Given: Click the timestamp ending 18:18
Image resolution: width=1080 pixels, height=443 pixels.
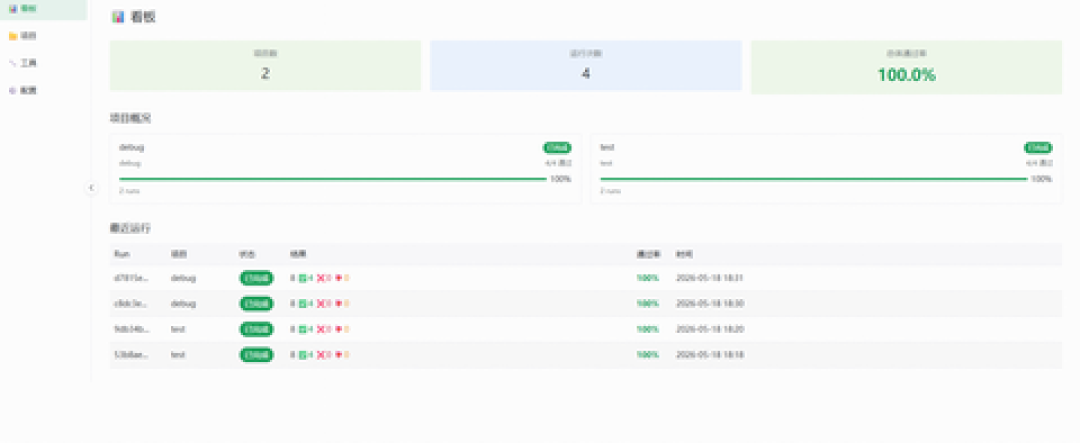Looking at the screenshot, I should [710, 355].
